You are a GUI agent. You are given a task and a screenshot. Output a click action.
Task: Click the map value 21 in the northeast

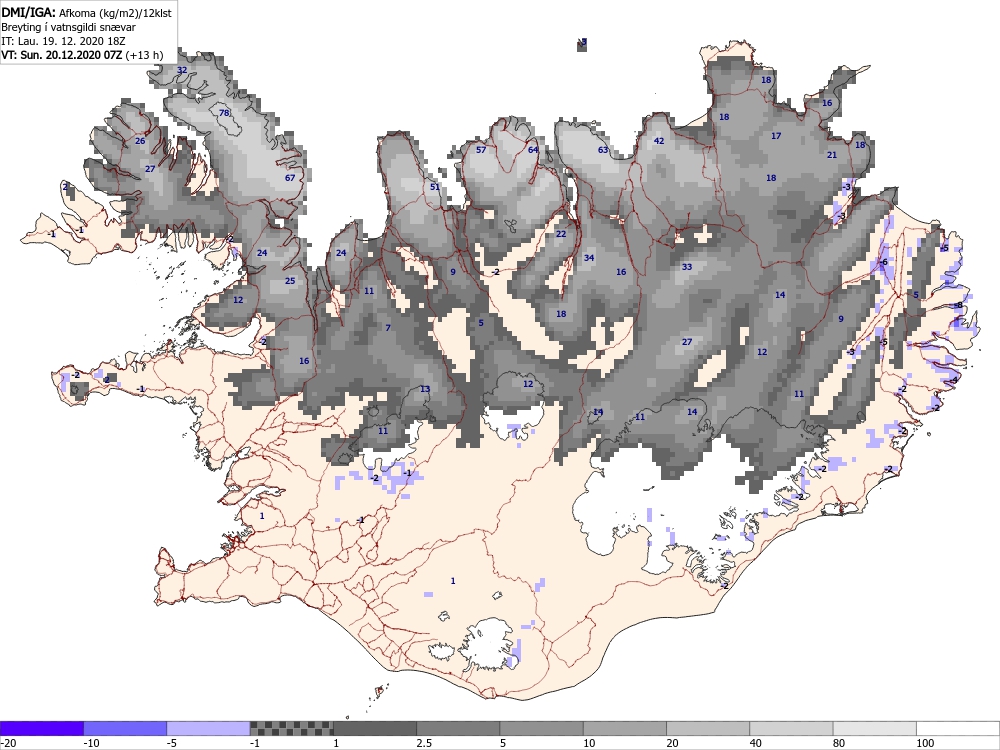[832, 155]
